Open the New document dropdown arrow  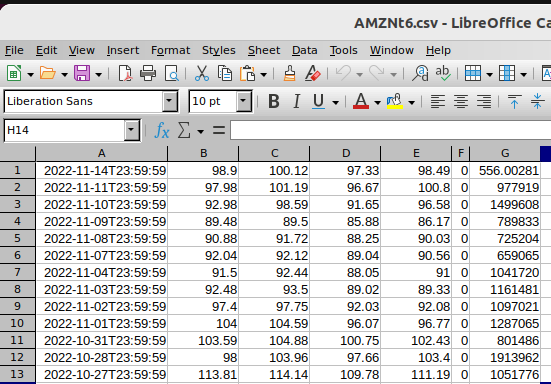click(31, 74)
